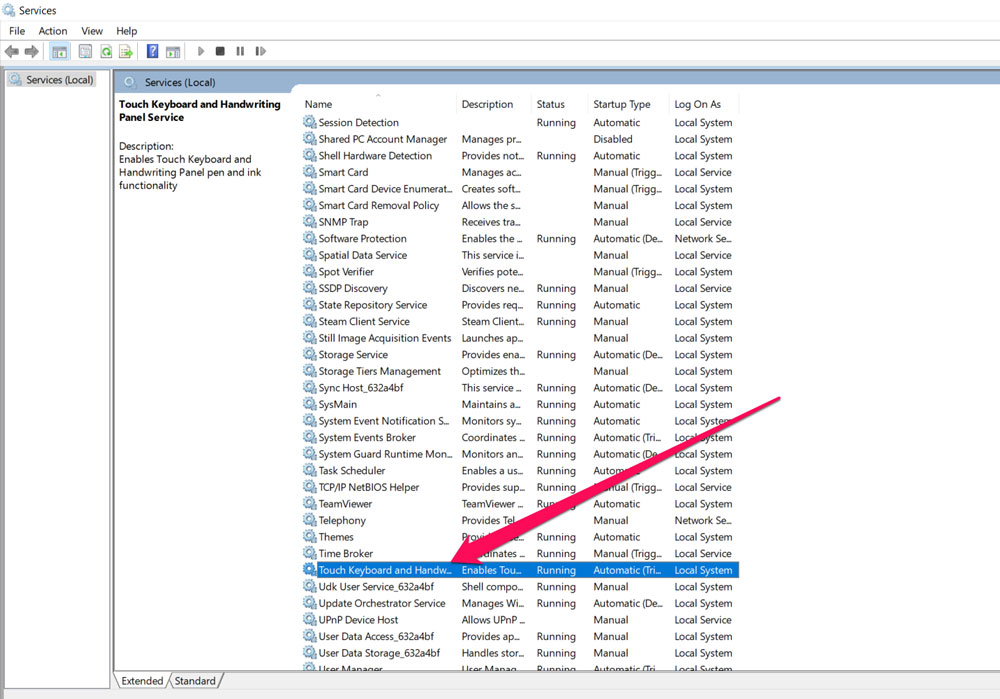This screenshot has height=699, width=1000.
Task: Sort by the Description column header
Action: (494, 104)
